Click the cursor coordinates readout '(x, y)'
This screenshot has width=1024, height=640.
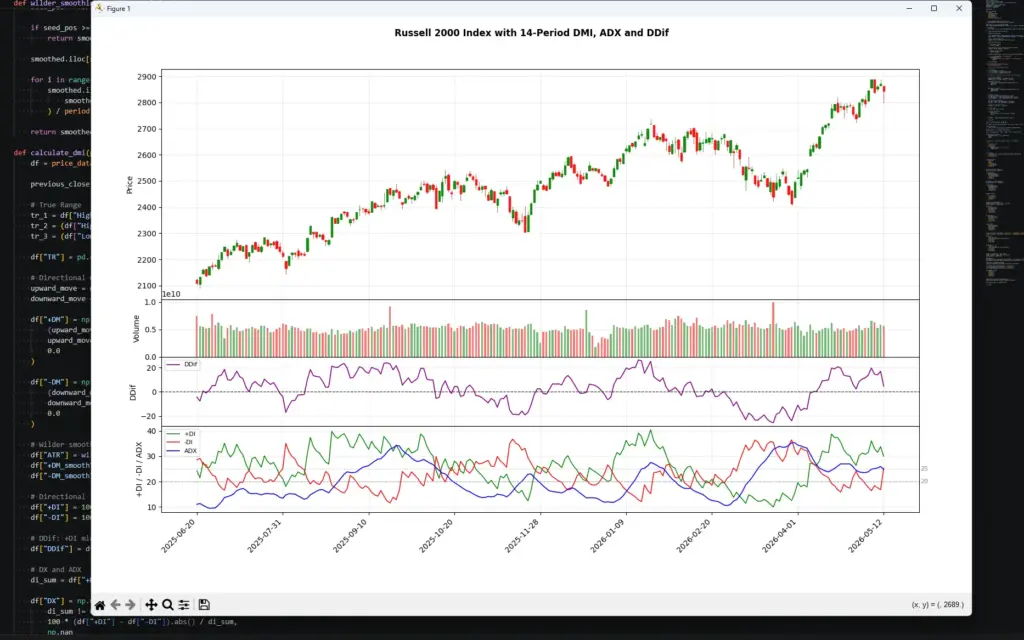(937, 605)
